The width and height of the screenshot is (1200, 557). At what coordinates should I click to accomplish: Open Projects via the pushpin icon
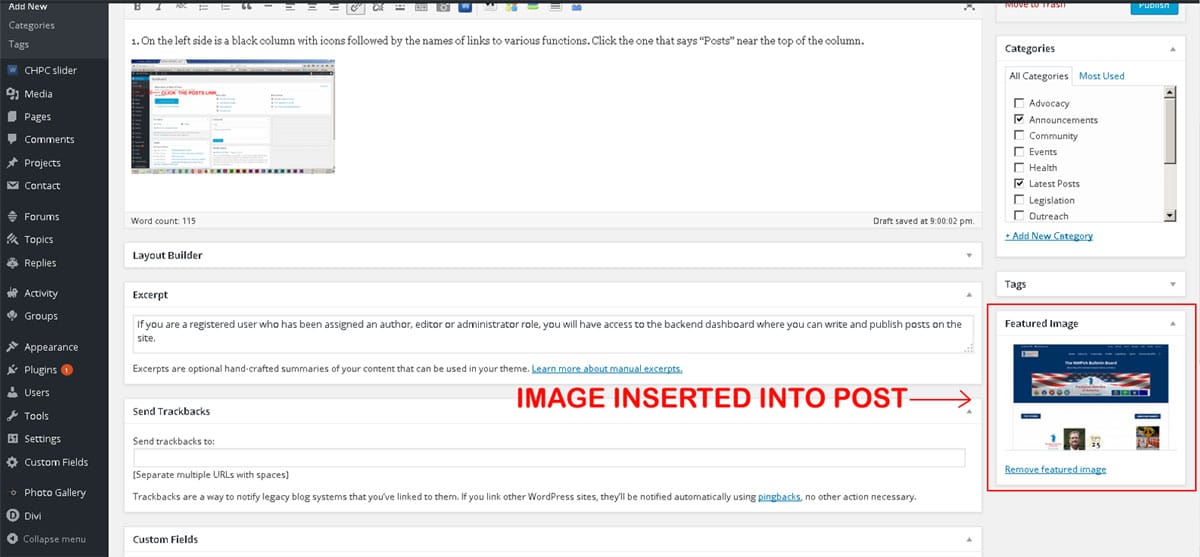(12, 163)
